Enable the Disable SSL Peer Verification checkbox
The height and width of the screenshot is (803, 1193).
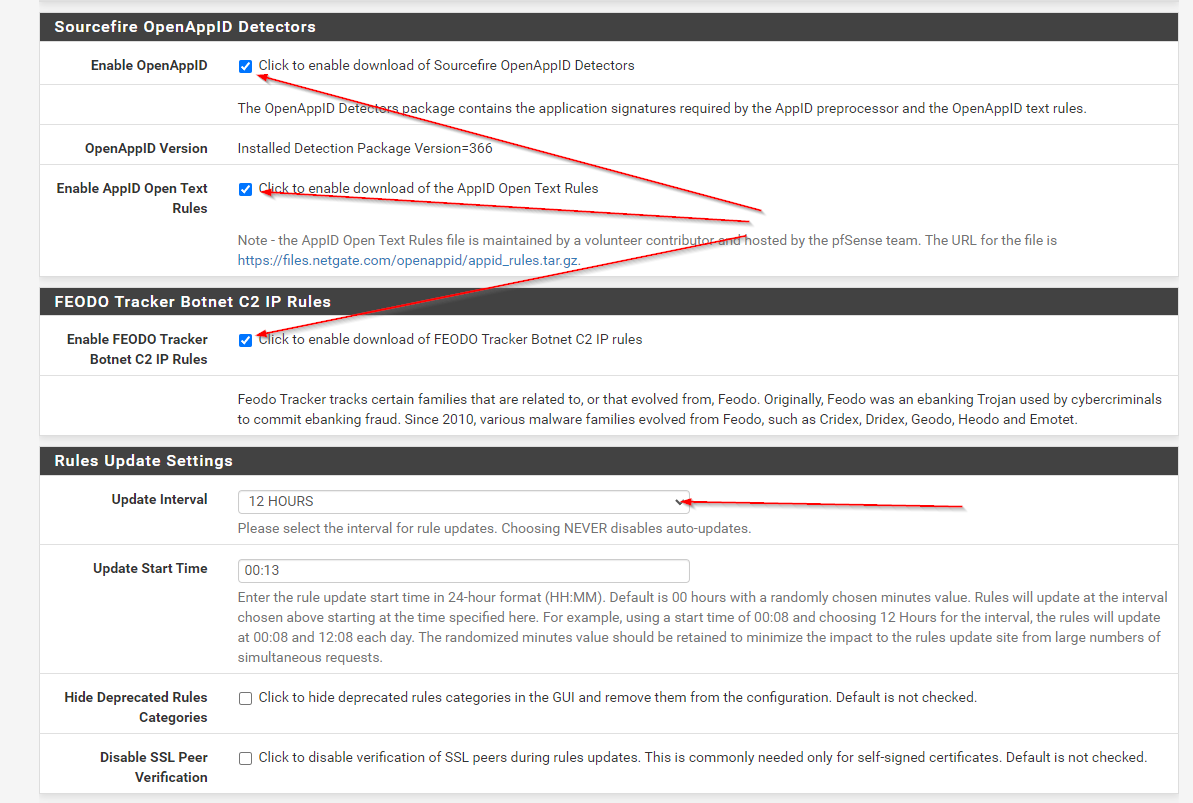pos(245,758)
